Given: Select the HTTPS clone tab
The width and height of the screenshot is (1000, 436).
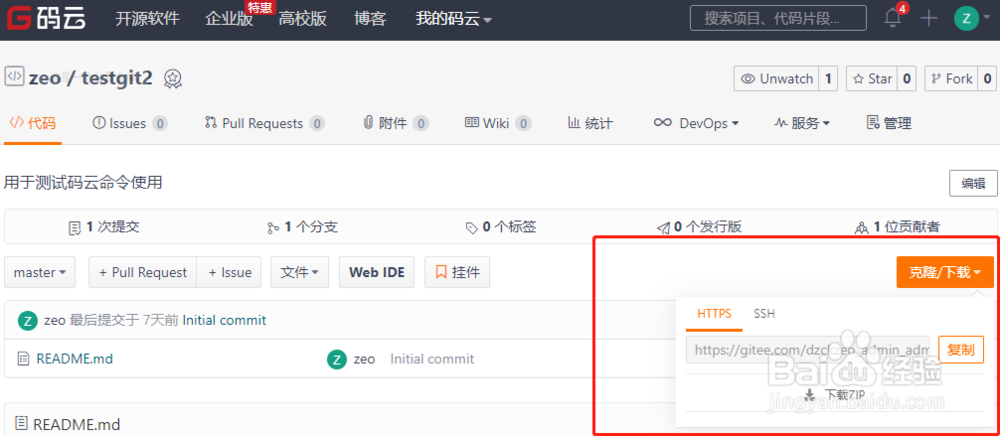Looking at the screenshot, I should (x=714, y=314).
